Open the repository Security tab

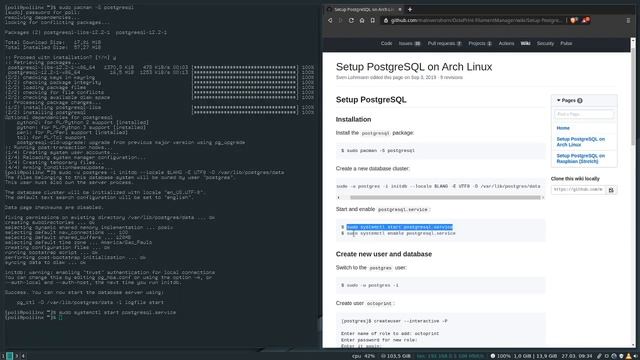(x=545, y=43)
